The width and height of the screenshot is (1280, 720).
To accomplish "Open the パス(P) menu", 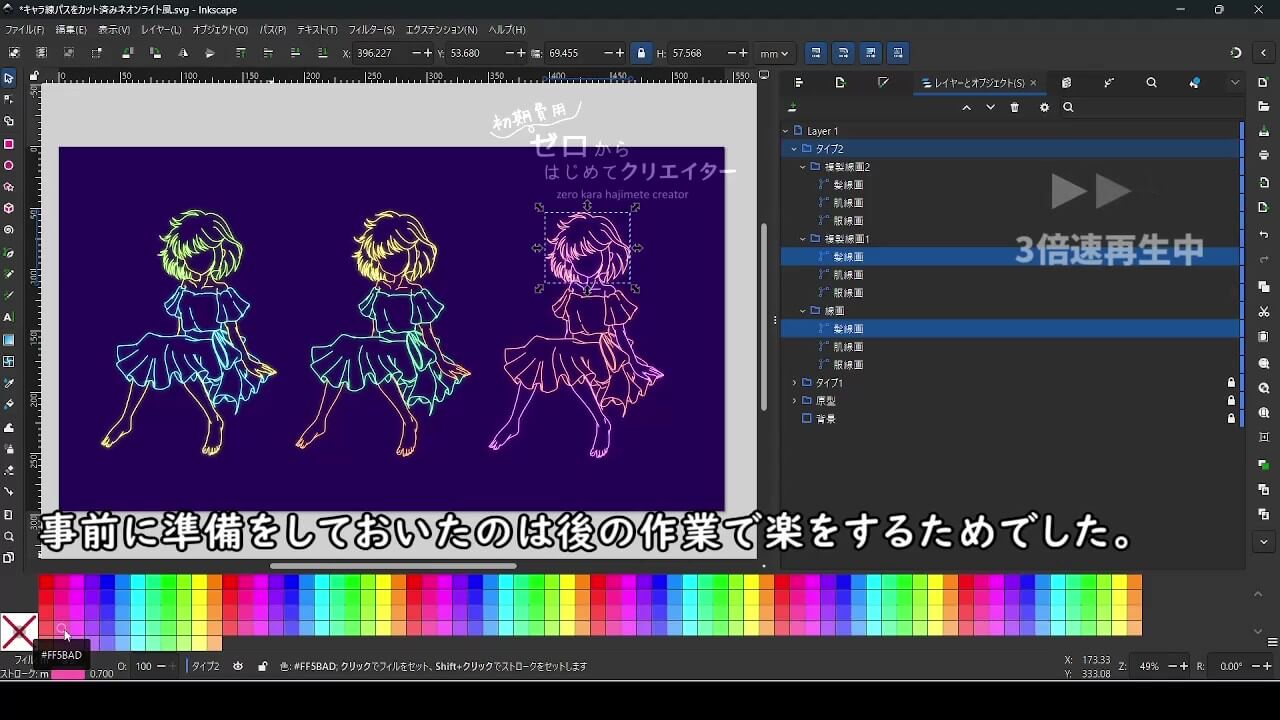I will point(272,30).
